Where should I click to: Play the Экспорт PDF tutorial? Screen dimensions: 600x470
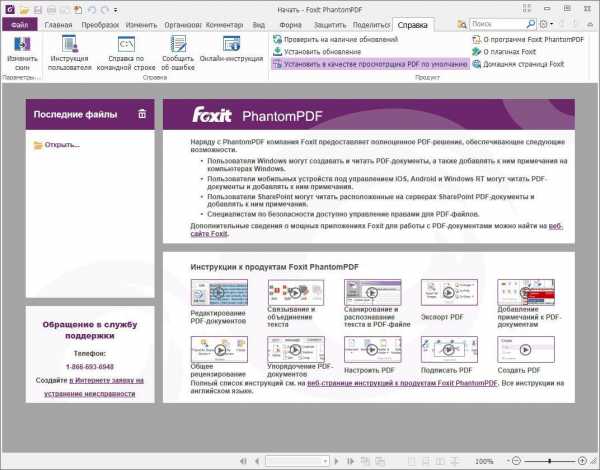[449, 292]
